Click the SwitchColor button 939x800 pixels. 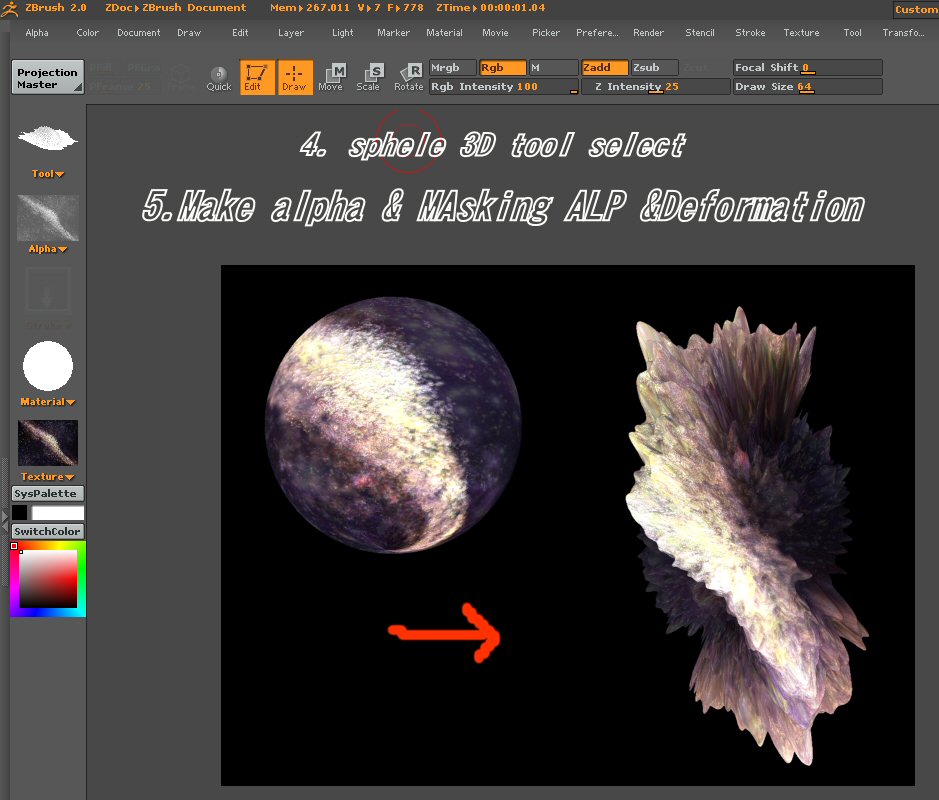47,531
